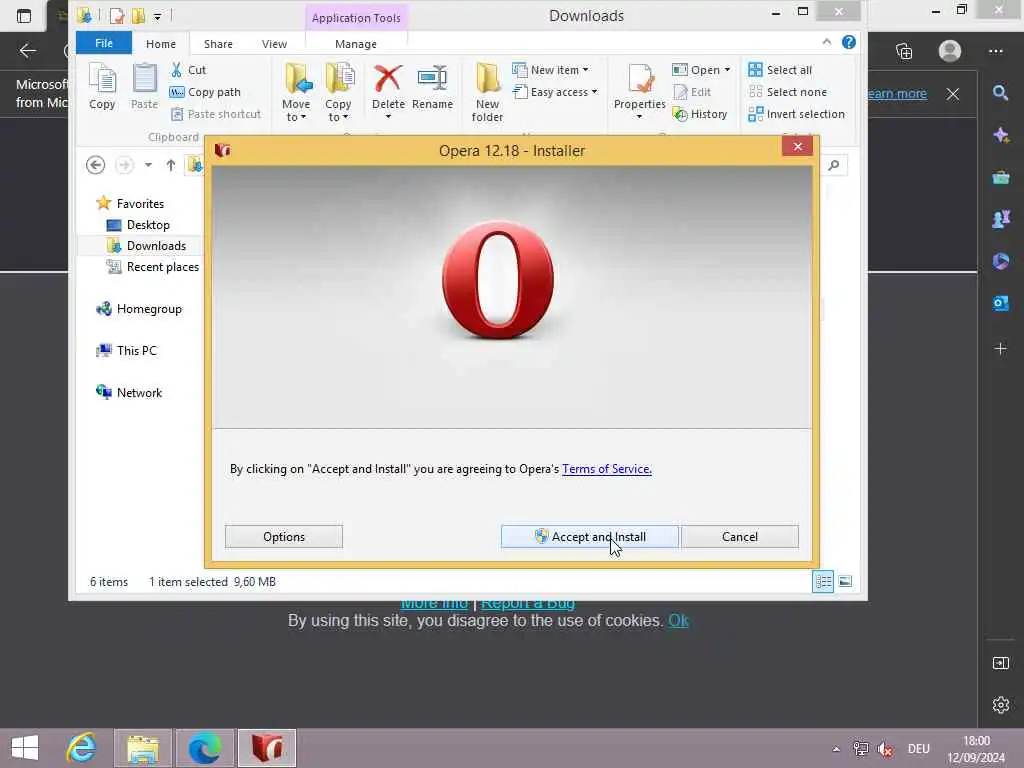
Task: Select Cut in the Clipboard group
Action: 188,70
